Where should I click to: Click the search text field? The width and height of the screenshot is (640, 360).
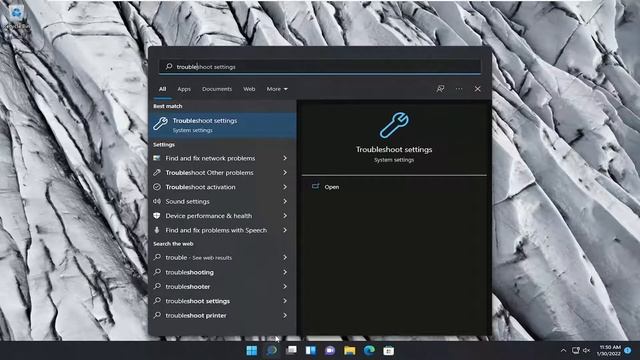coord(320,67)
